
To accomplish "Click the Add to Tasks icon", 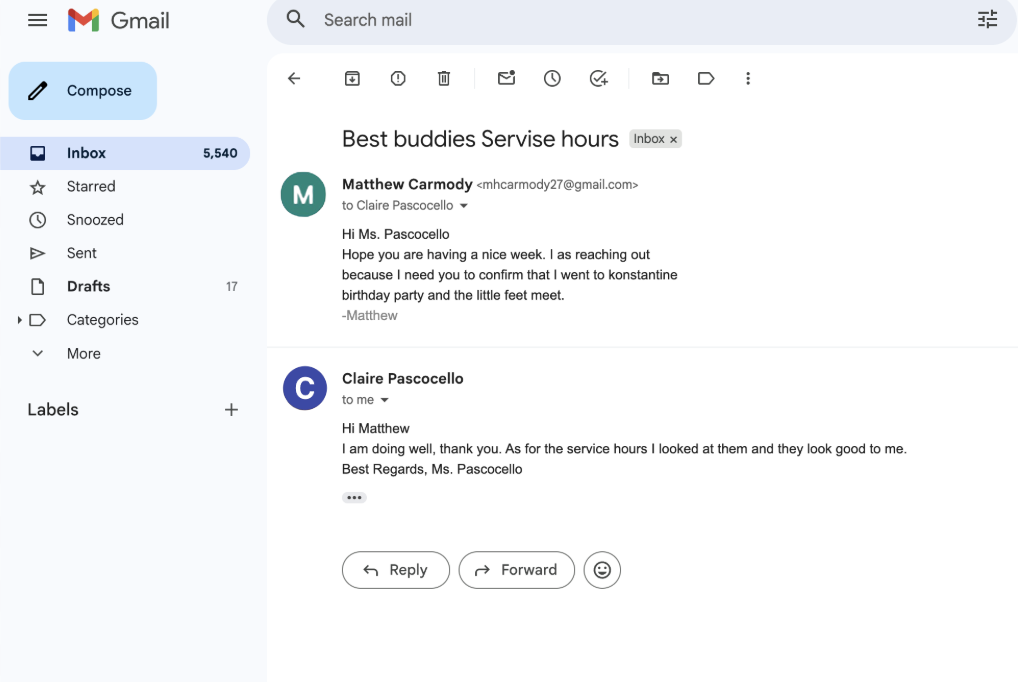I will (x=598, y=78).
